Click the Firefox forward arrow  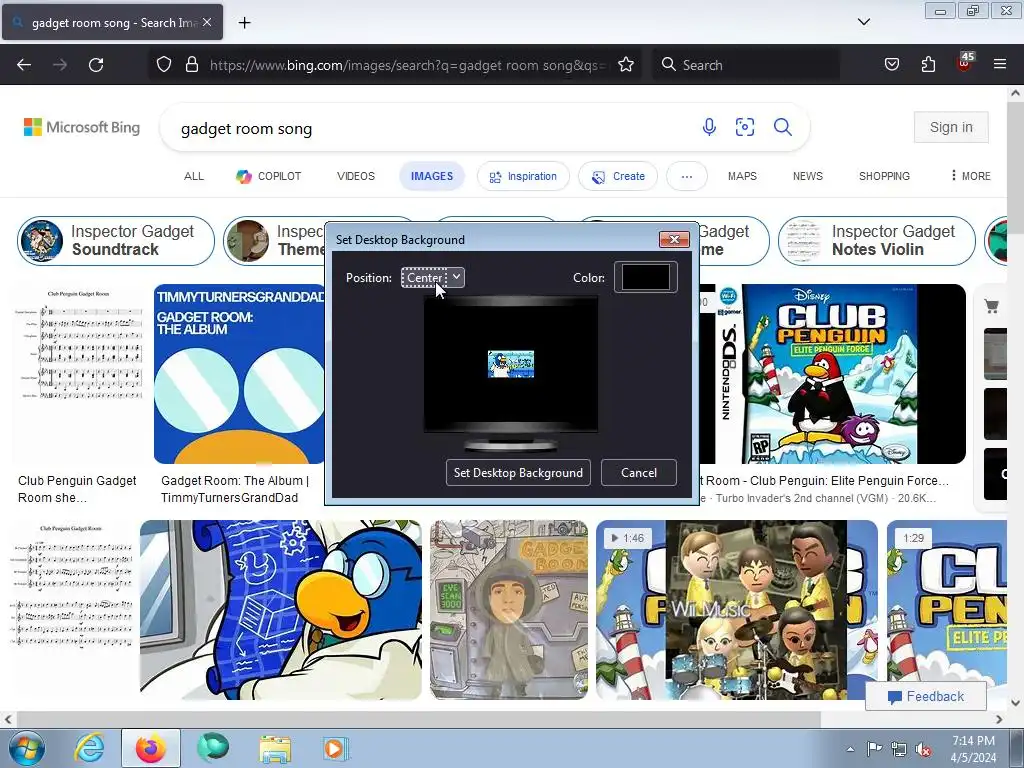[x=60, y=65]
